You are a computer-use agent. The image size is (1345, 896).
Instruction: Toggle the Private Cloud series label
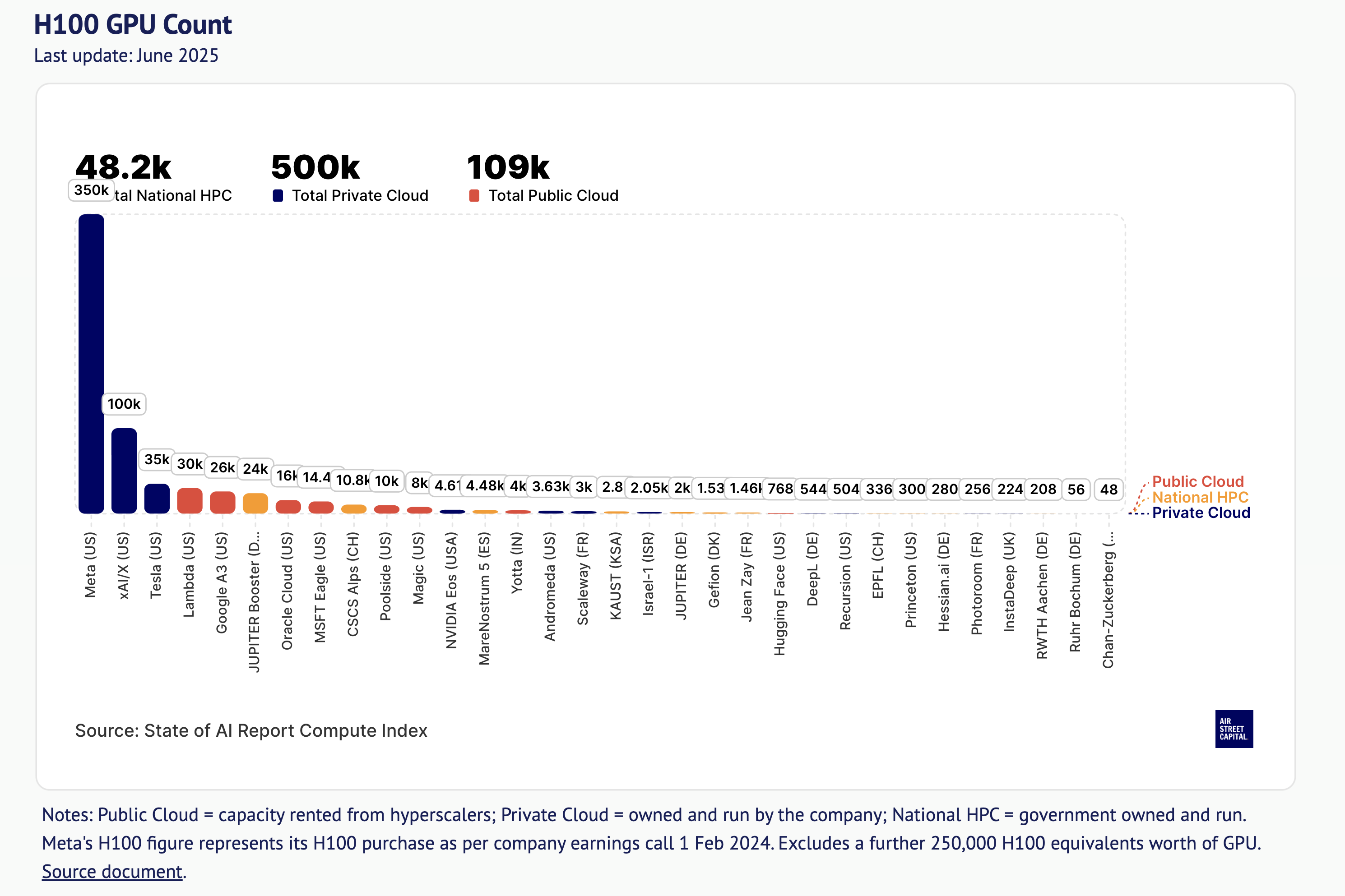[x=1201, y=513]
